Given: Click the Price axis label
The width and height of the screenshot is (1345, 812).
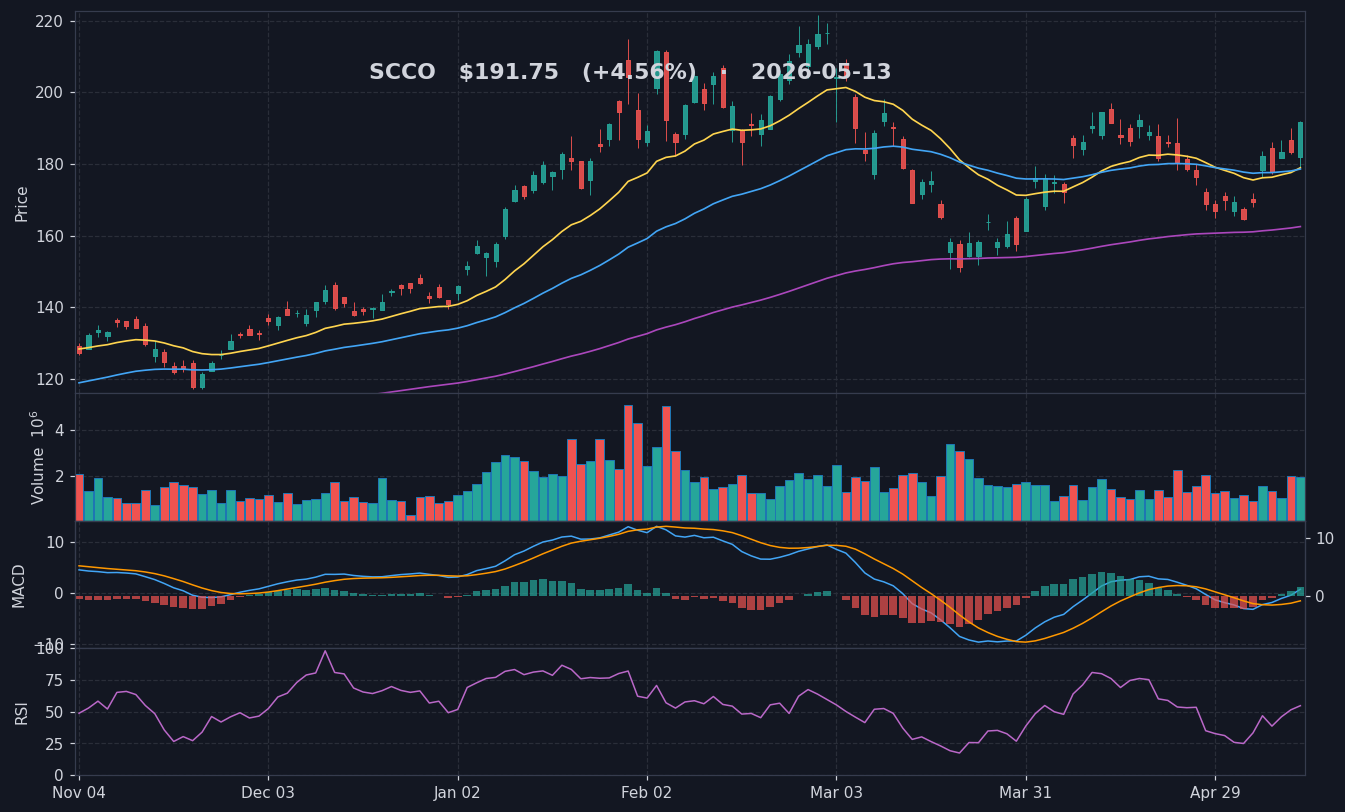Looking at the screenshot, I should [x=22, y=203].
